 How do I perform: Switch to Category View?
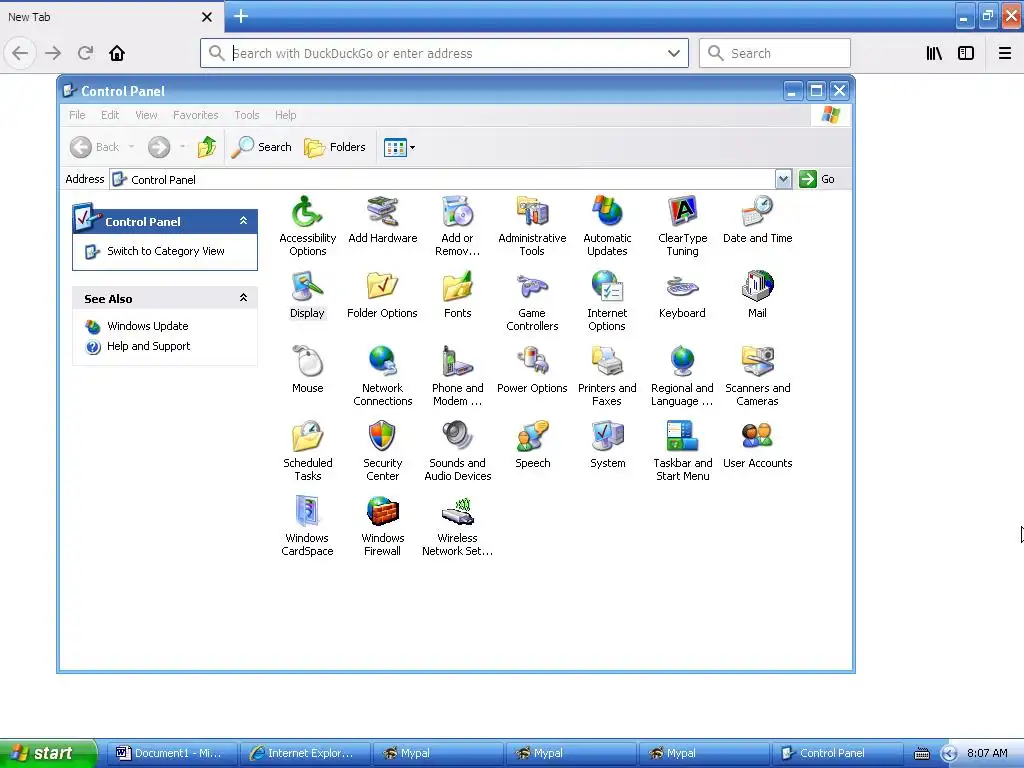point(166,251)
